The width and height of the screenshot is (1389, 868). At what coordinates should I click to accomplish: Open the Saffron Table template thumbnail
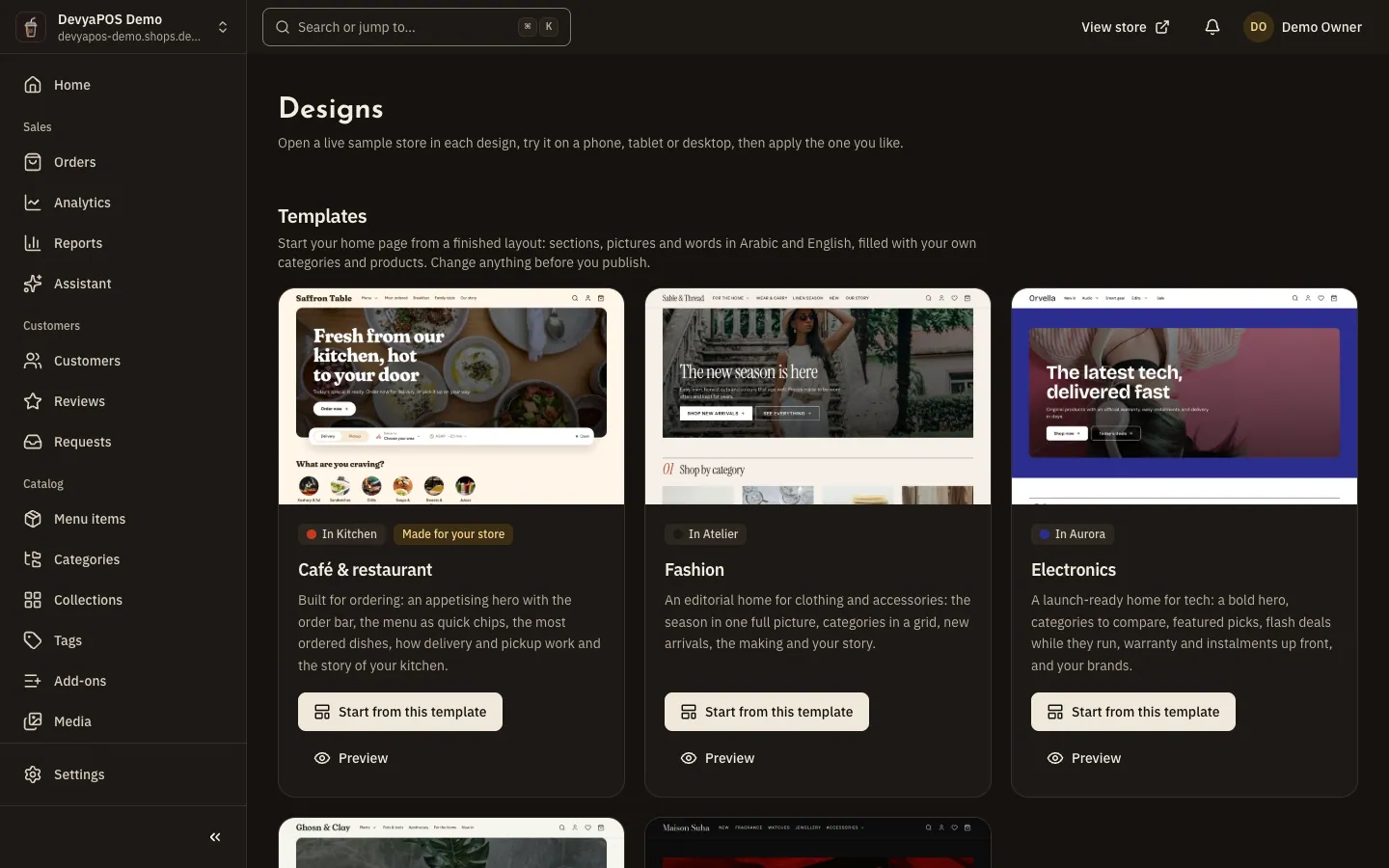tap(451, 396)
